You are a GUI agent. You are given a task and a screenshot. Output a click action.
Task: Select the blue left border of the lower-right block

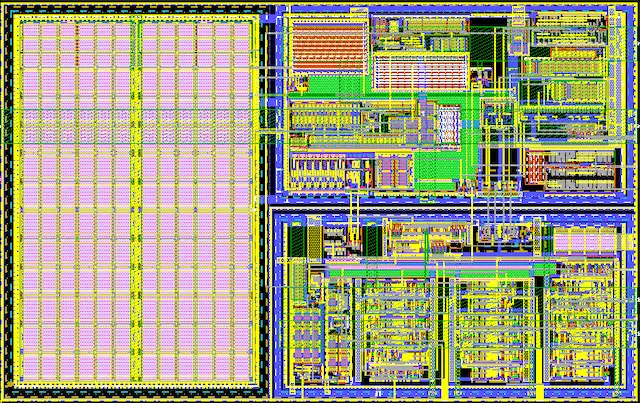click(277, 300)
